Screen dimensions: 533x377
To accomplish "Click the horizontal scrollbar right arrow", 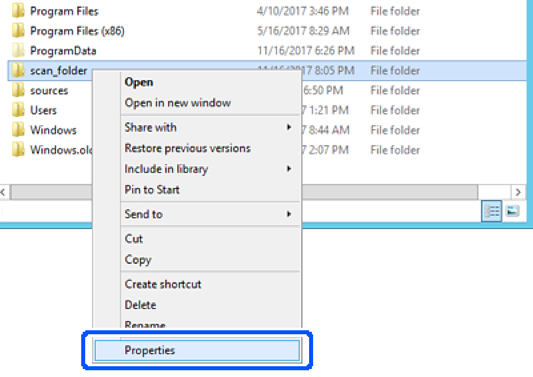I will point(518,192).
